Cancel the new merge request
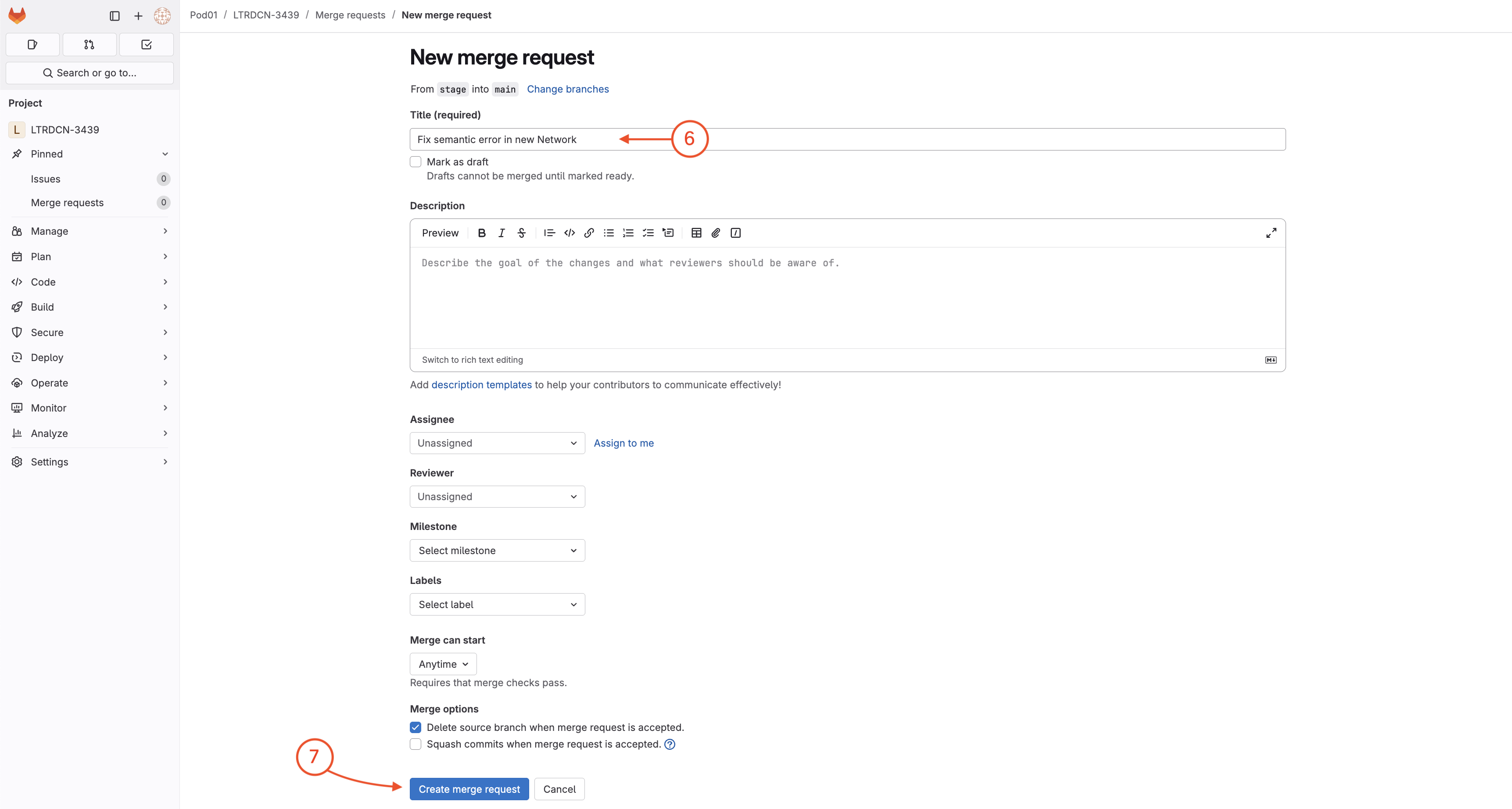The height and width of the screenshot is (809, 1512). pyautogui.click(x=559, y=789)
